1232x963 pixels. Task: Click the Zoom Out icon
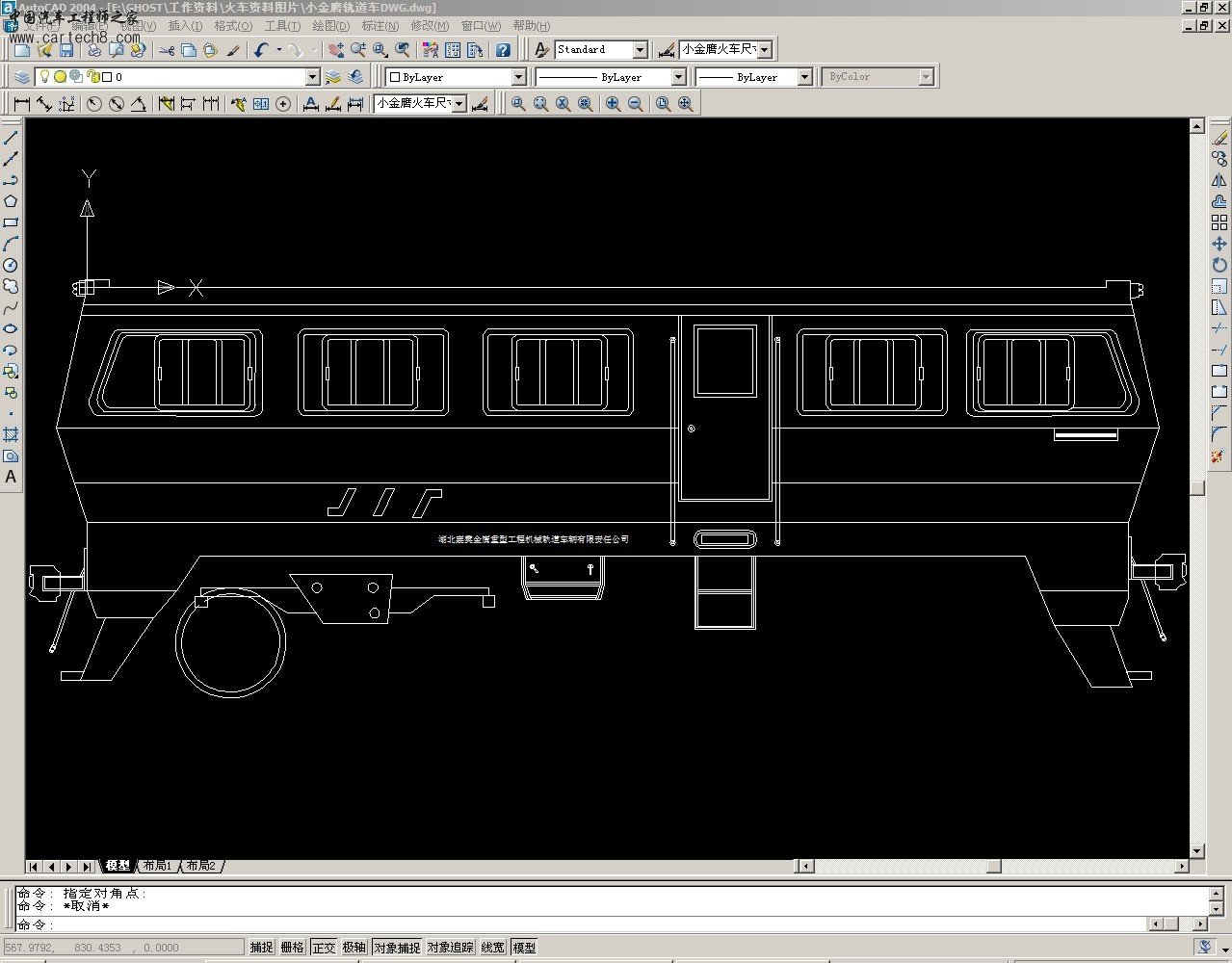pyautogui.click(x=636, y=104)
